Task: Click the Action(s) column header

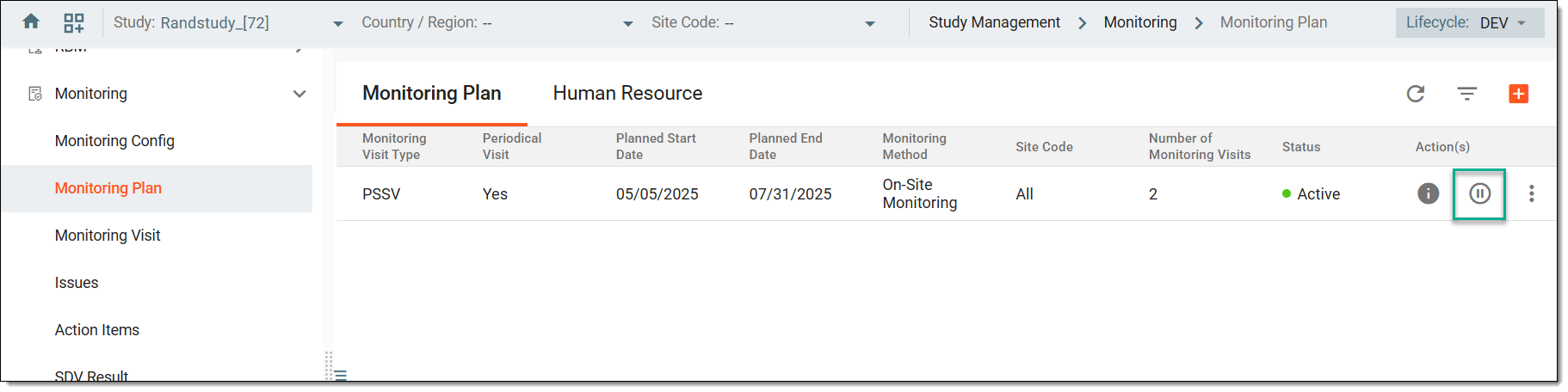Action: tap(1442, 147)
